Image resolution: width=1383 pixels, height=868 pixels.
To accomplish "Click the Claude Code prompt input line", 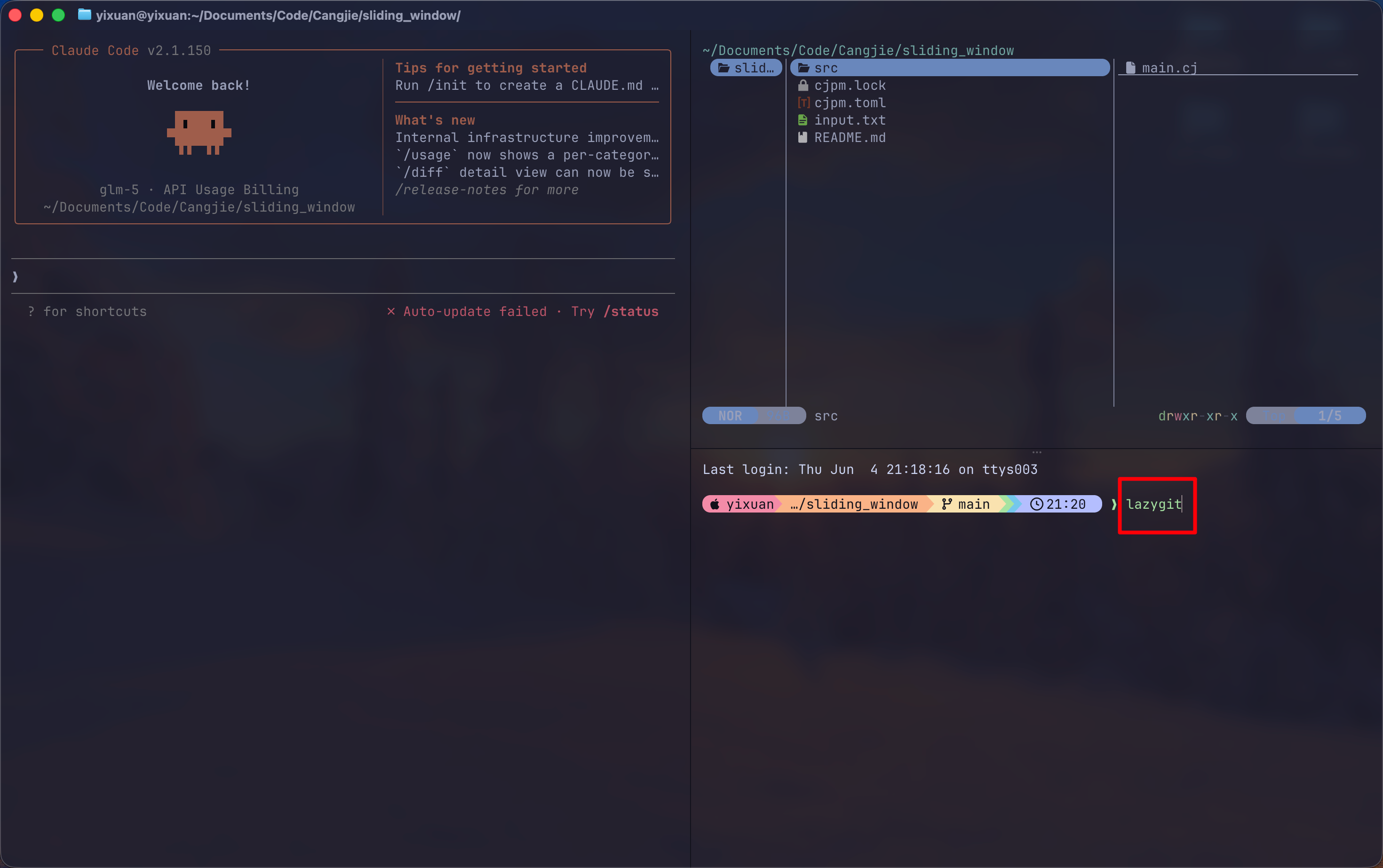I will click(343, 276).
